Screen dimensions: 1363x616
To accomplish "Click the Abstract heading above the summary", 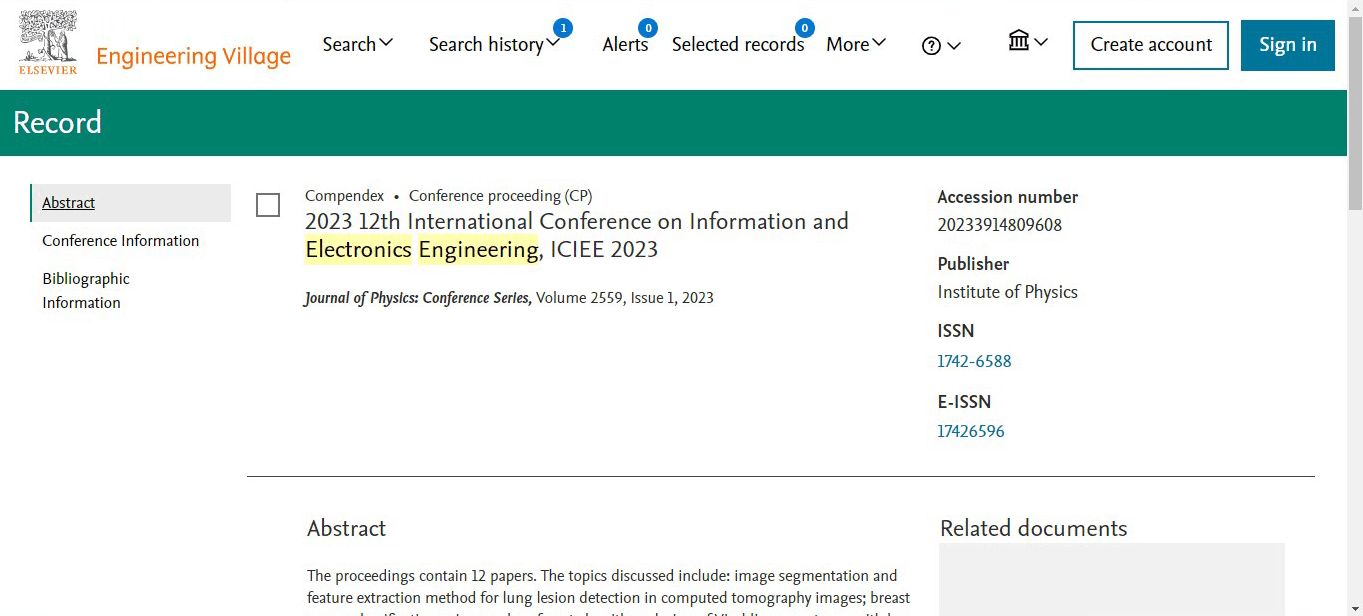I will click(x=346, y=528).
